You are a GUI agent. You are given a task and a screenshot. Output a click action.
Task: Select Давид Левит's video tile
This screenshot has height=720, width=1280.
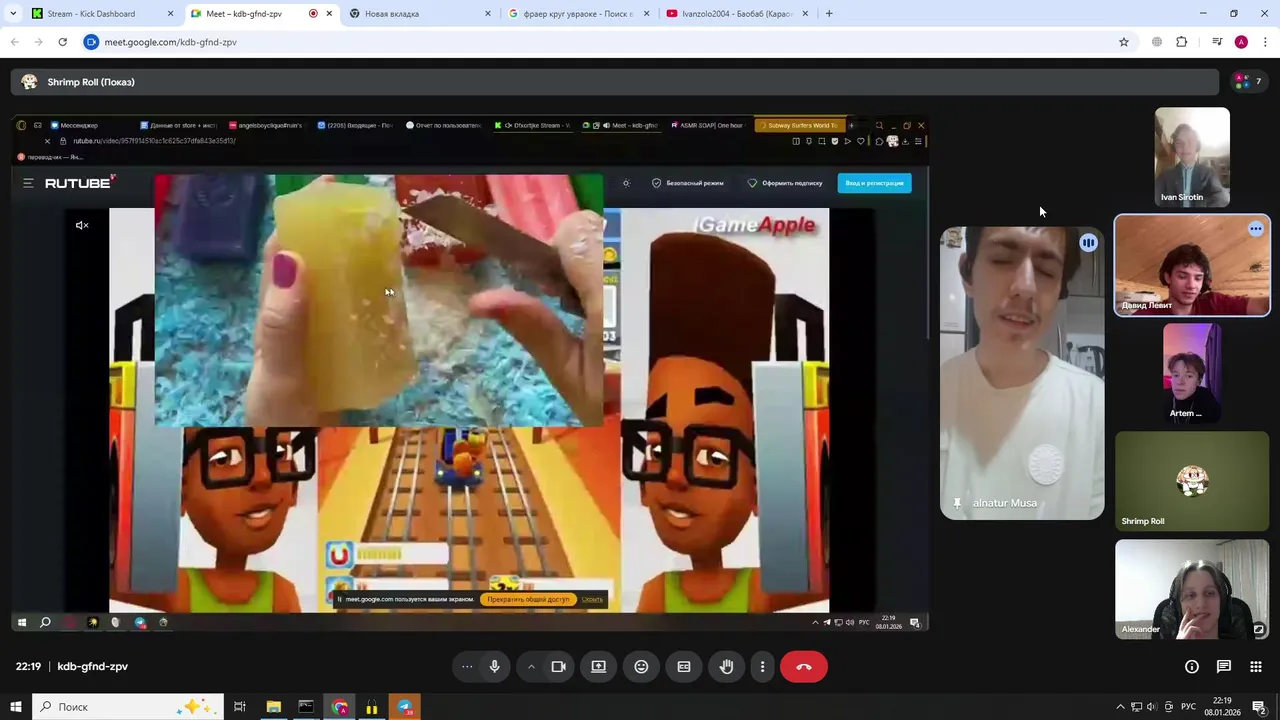(x=1192, y=266)
